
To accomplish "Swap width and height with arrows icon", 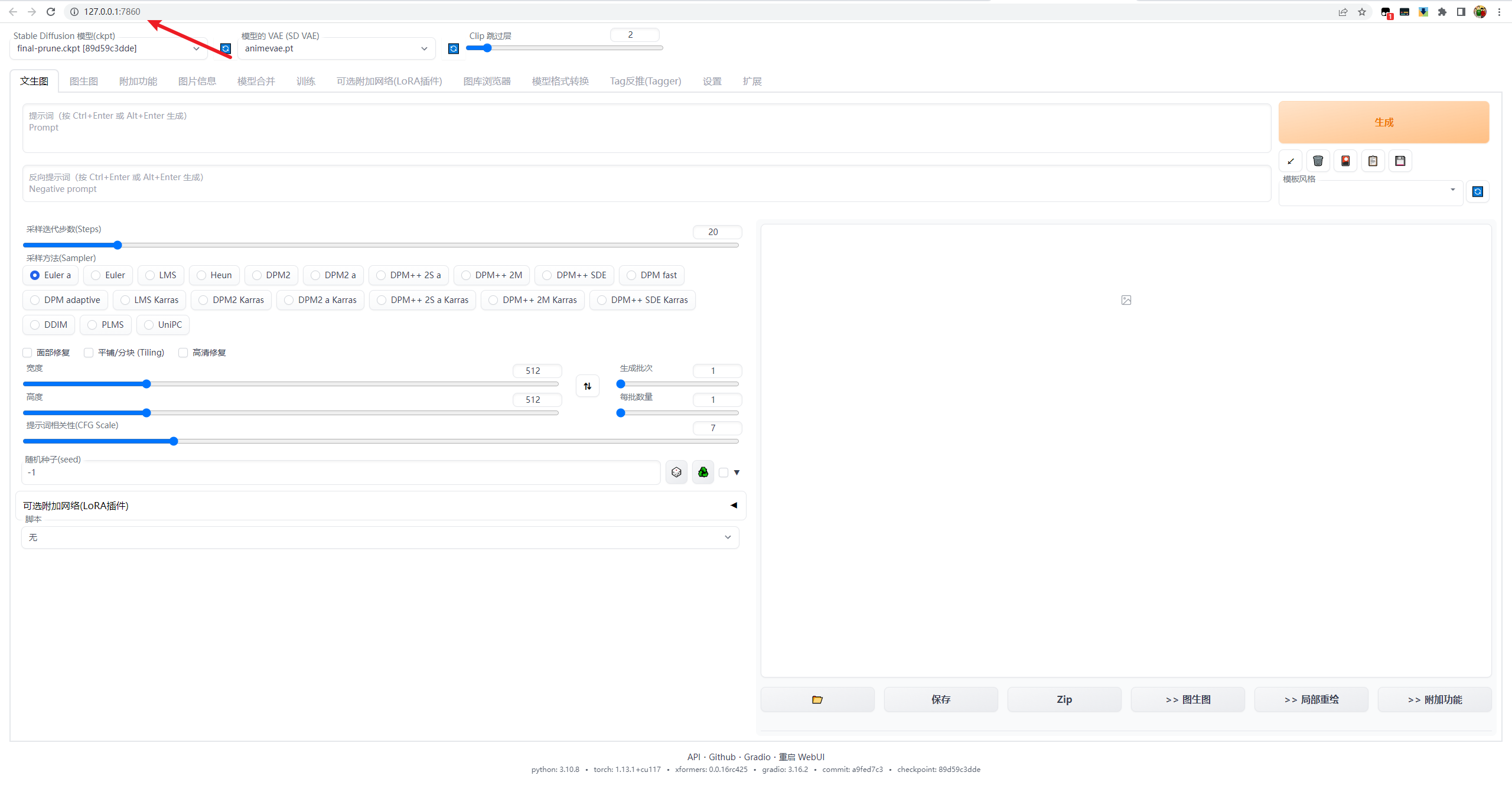I will click(x=587, y=386).
